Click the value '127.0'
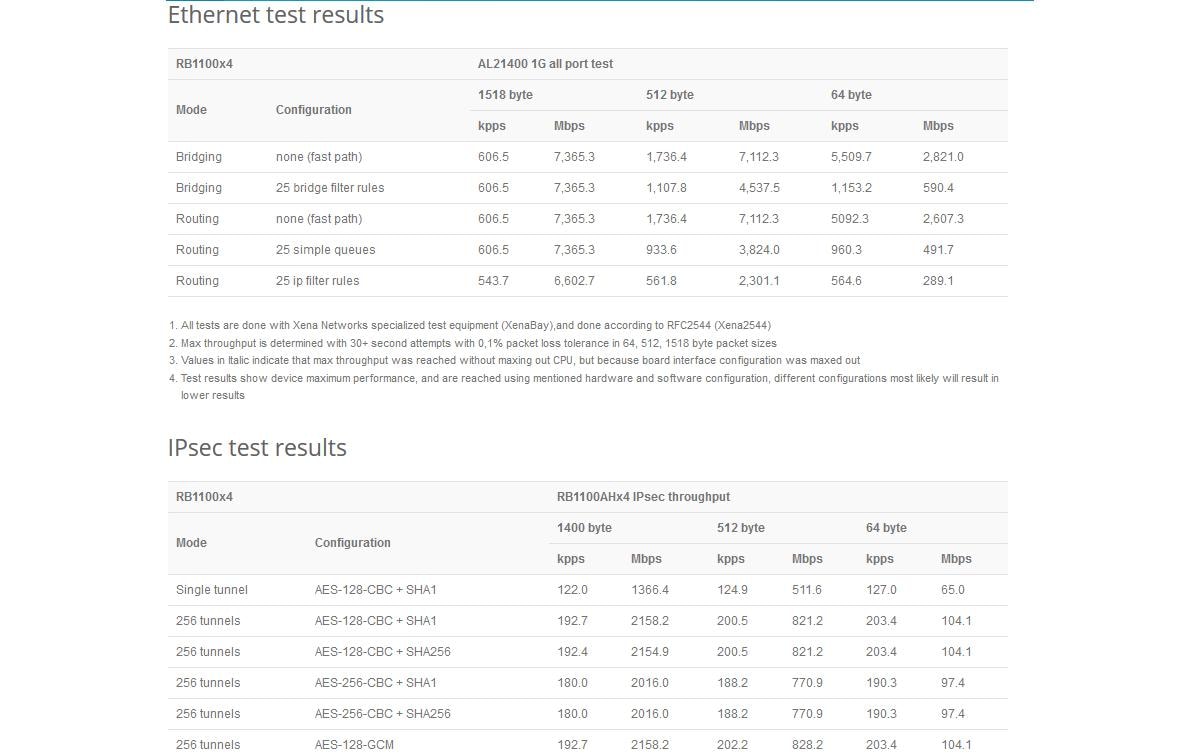The width and height of the screenshot is (1201, 756). 881,590
